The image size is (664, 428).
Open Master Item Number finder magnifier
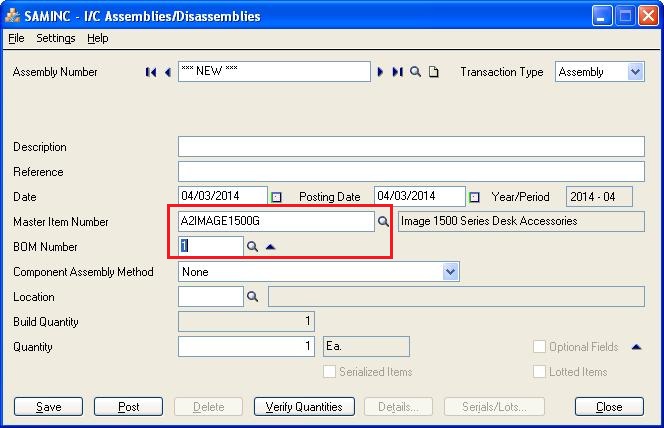(383, 221)
